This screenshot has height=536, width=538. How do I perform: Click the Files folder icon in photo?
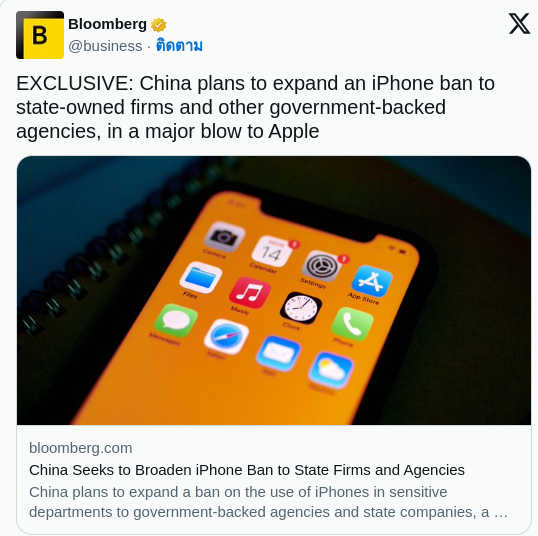(x=201, y=277)
